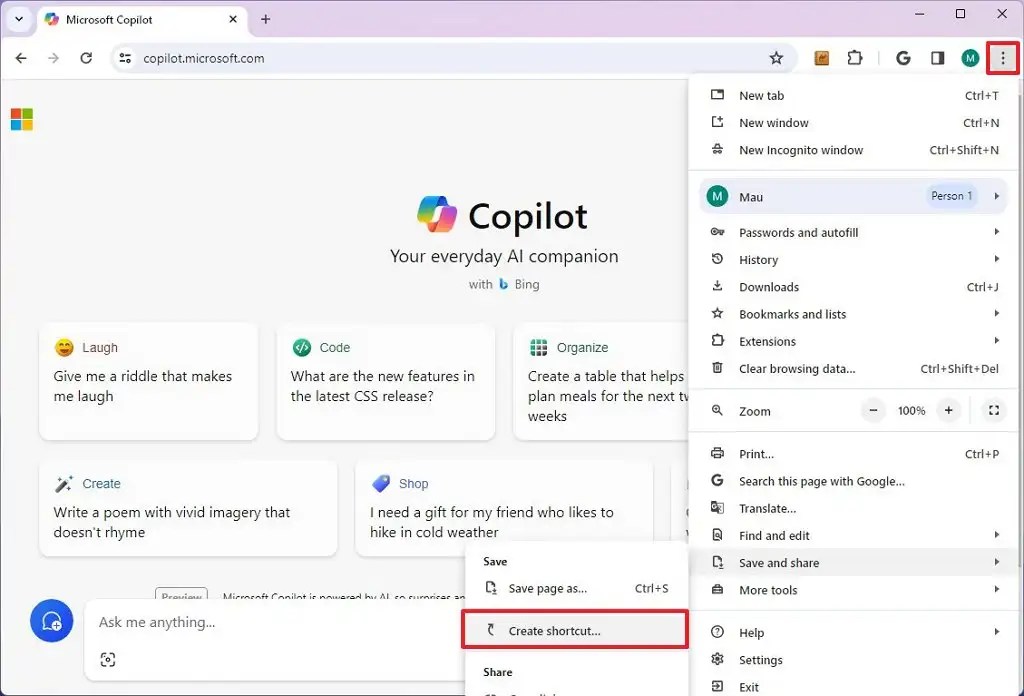Click the screenshot icon in the chat box
This screenshot has height=696, width=1024.
coord(108,660)
